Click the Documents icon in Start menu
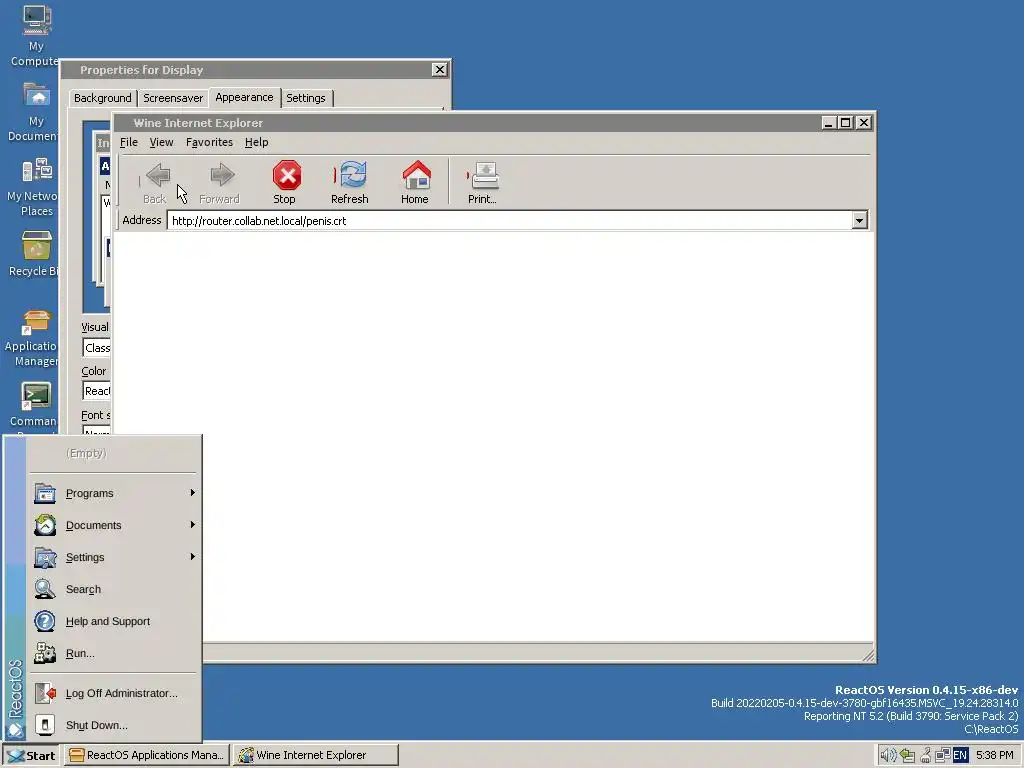This screenshot has height=768, width=1024. (45, 525)
